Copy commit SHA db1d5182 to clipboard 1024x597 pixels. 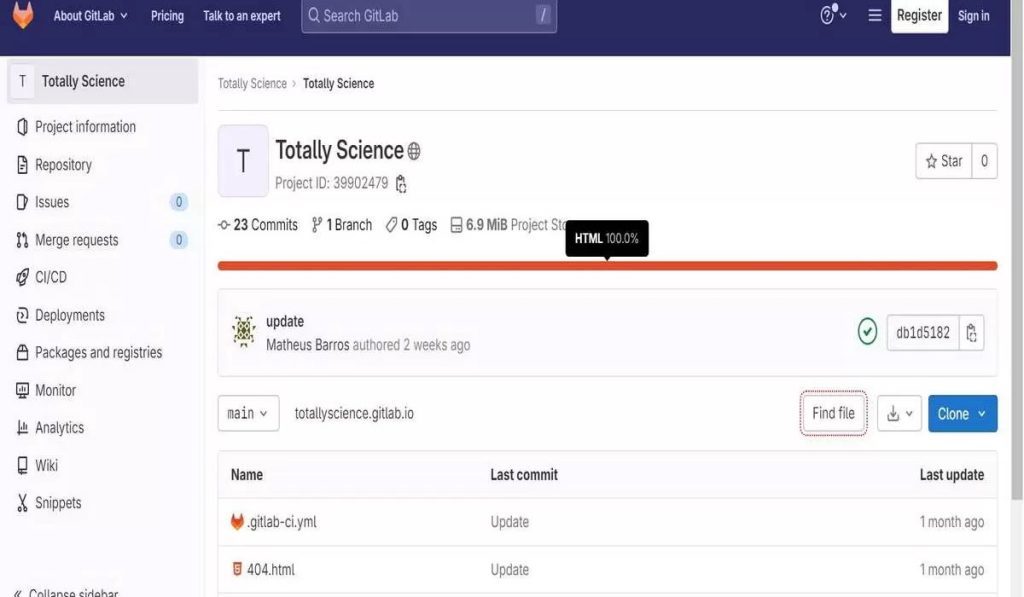click(x=970, y=332)
